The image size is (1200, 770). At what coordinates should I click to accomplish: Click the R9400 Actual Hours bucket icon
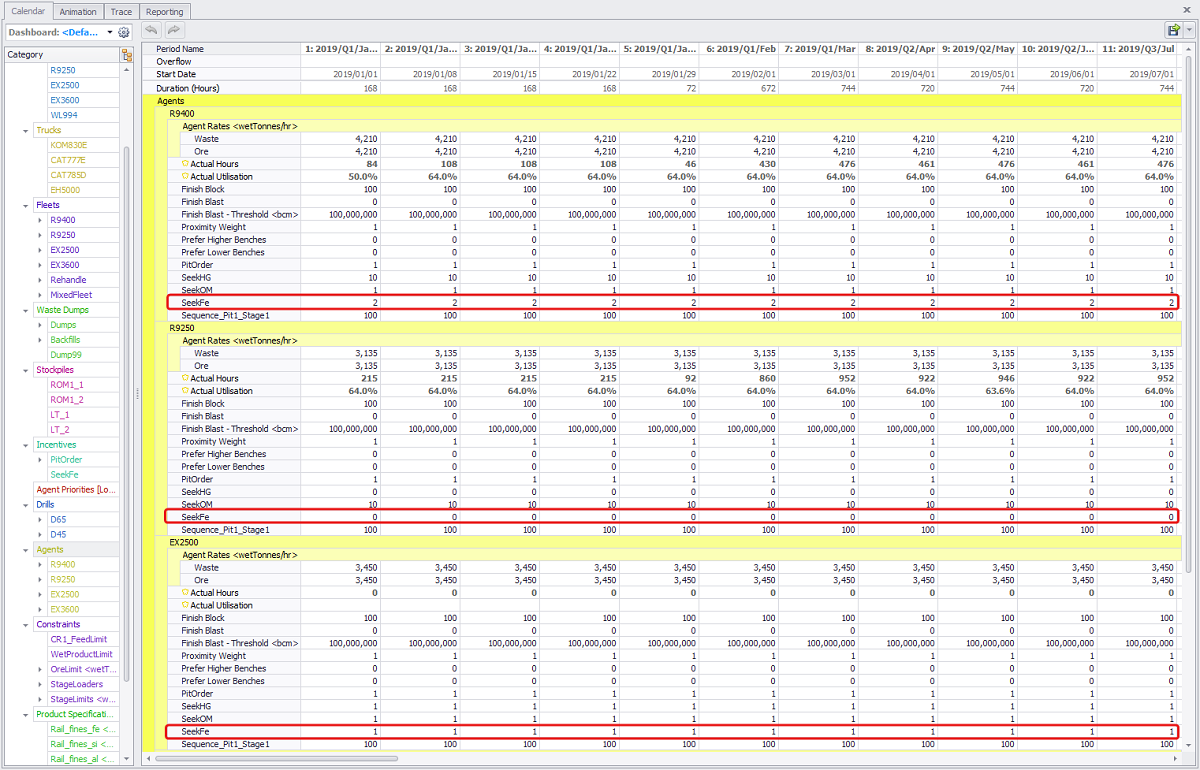185,164
